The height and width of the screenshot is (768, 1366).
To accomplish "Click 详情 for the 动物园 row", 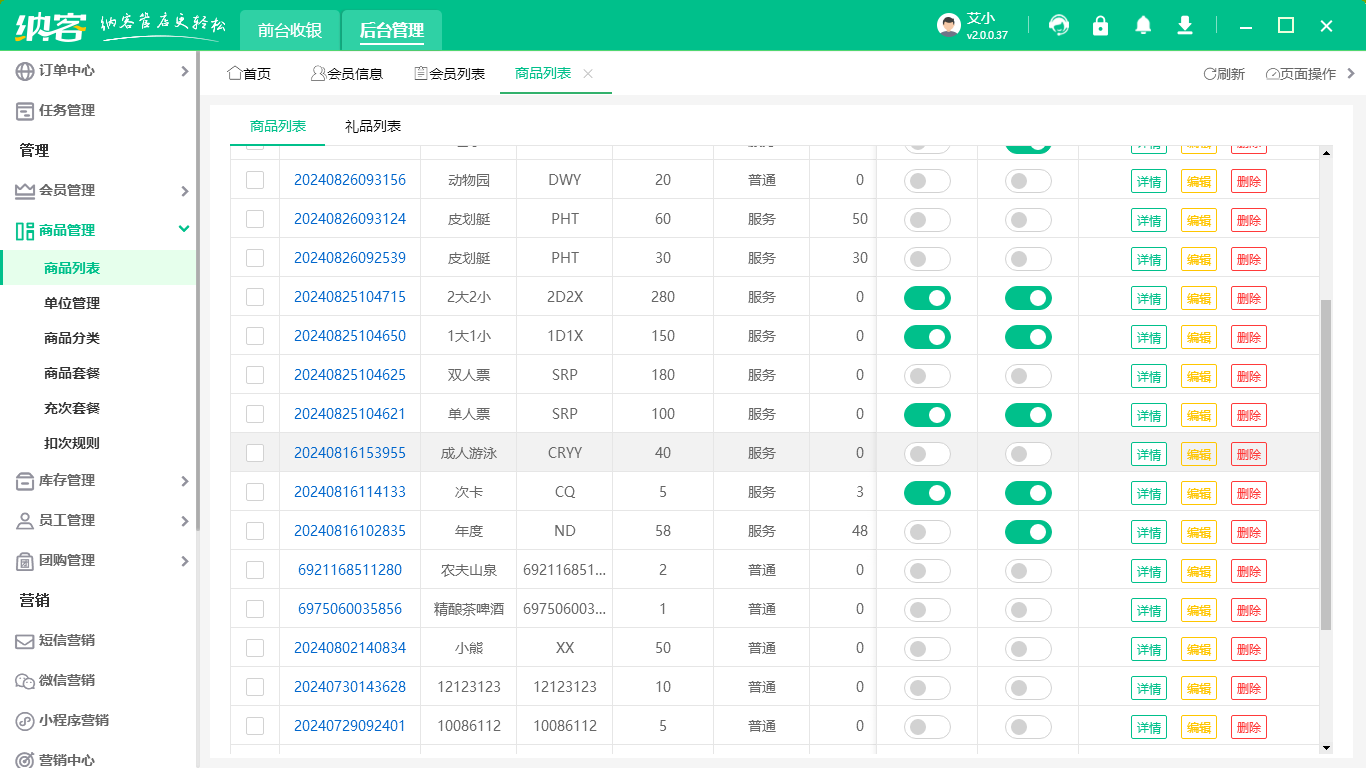I will 1149,181.
